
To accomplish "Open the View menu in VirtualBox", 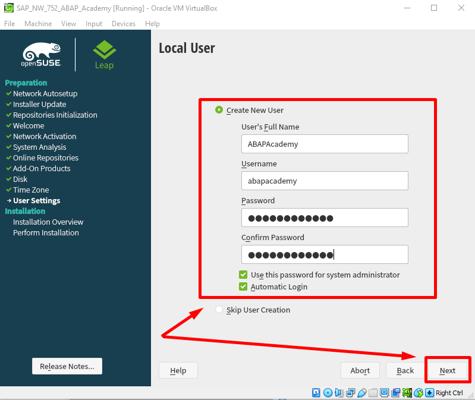I will [x=68, y=24].
